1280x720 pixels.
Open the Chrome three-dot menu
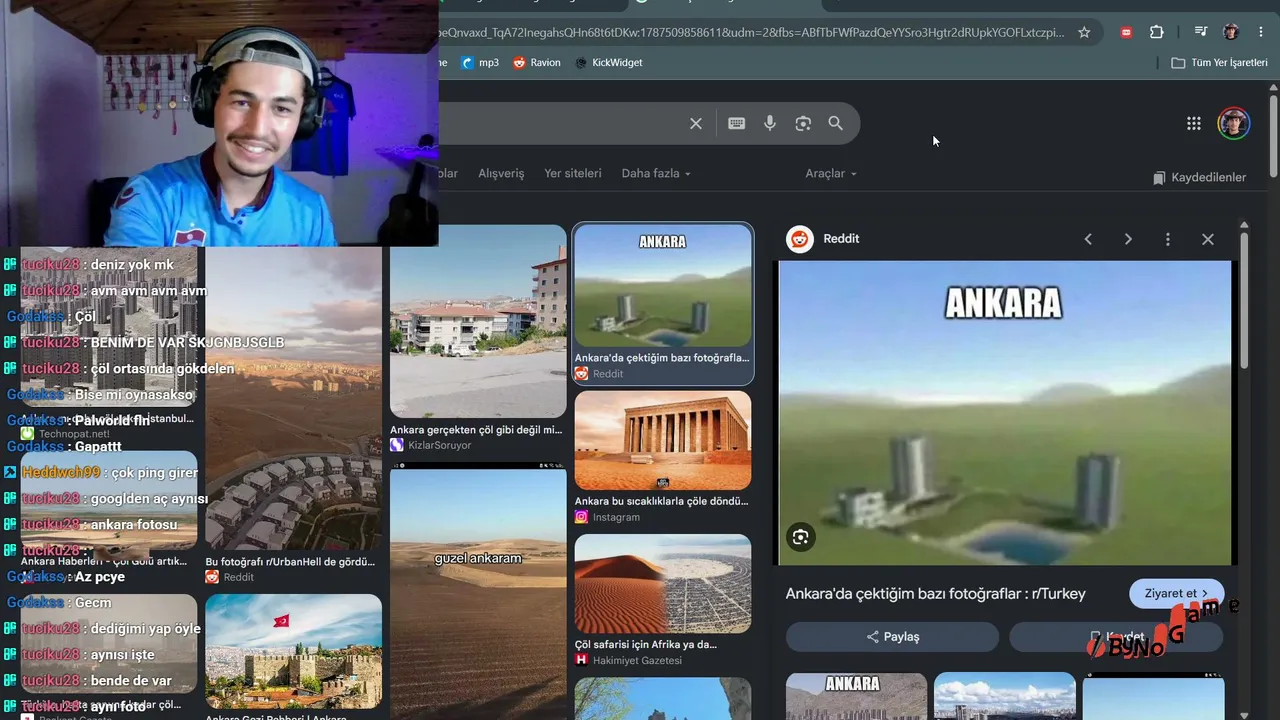point(1260,32)
